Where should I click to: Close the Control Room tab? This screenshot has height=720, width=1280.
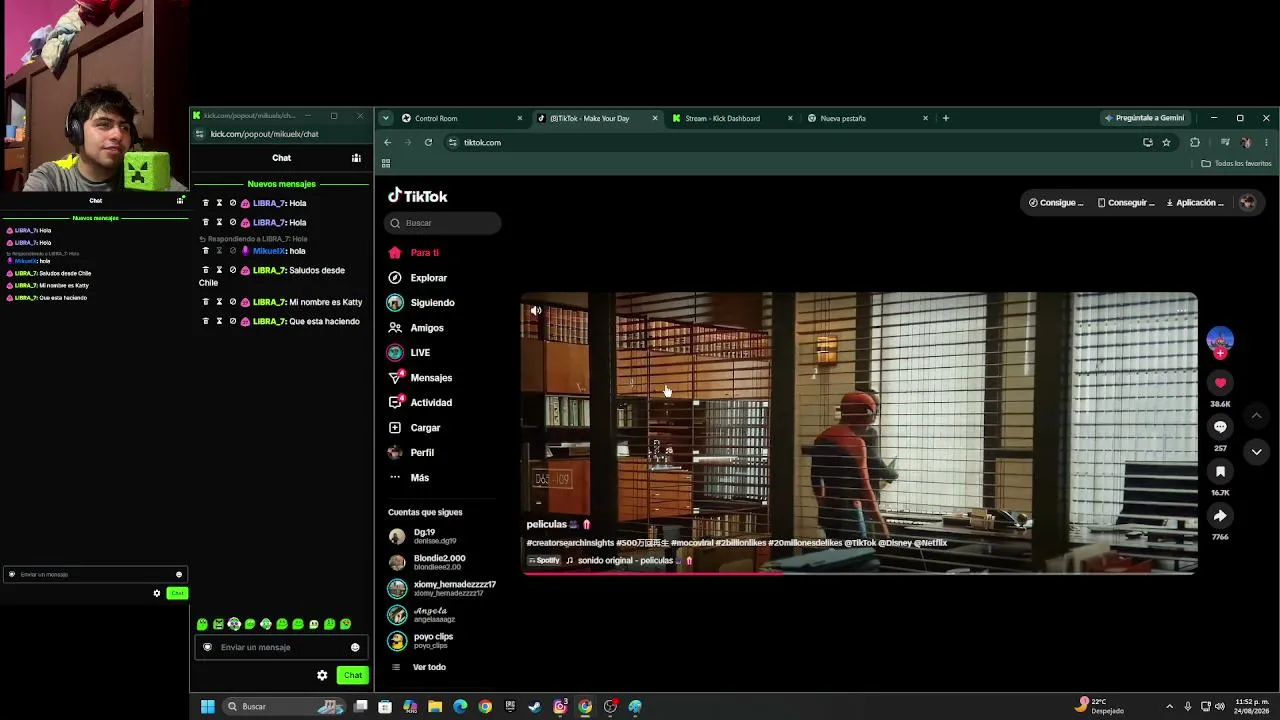[520, 118]
